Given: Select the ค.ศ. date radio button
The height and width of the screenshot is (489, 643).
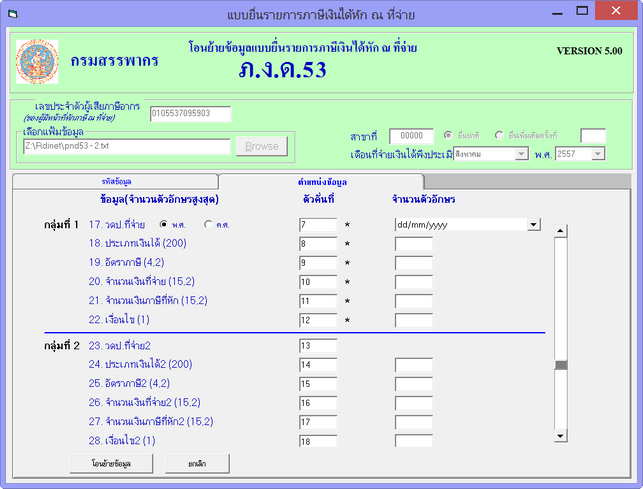Looking at the screenshot, I should point(208,224).
